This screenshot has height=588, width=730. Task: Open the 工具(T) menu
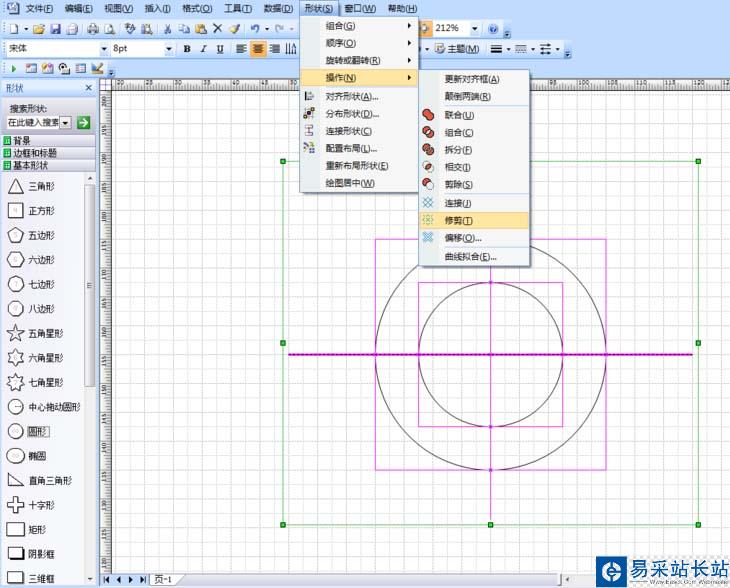(236, 8)
